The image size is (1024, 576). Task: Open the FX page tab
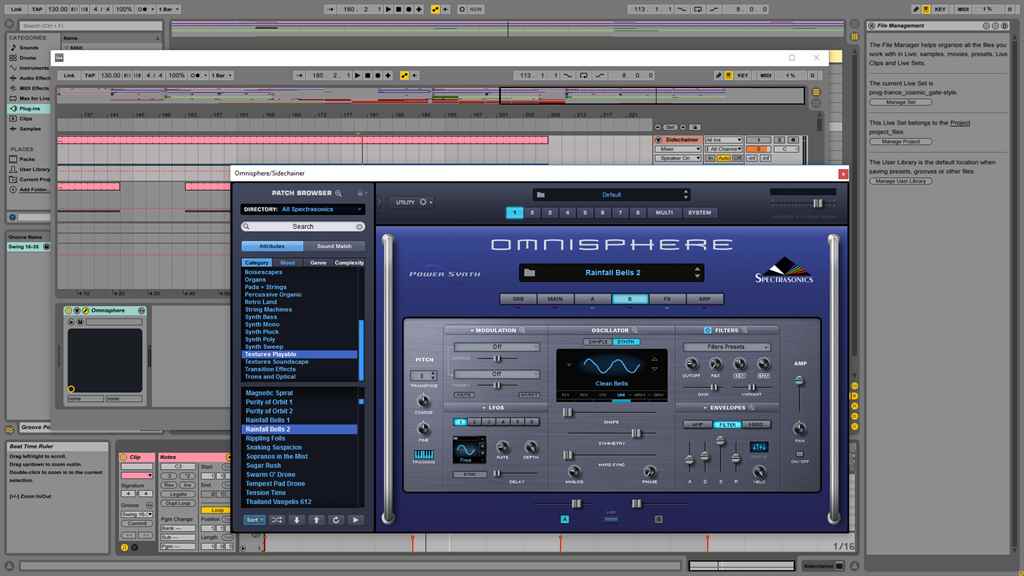(x=667, y=299)
